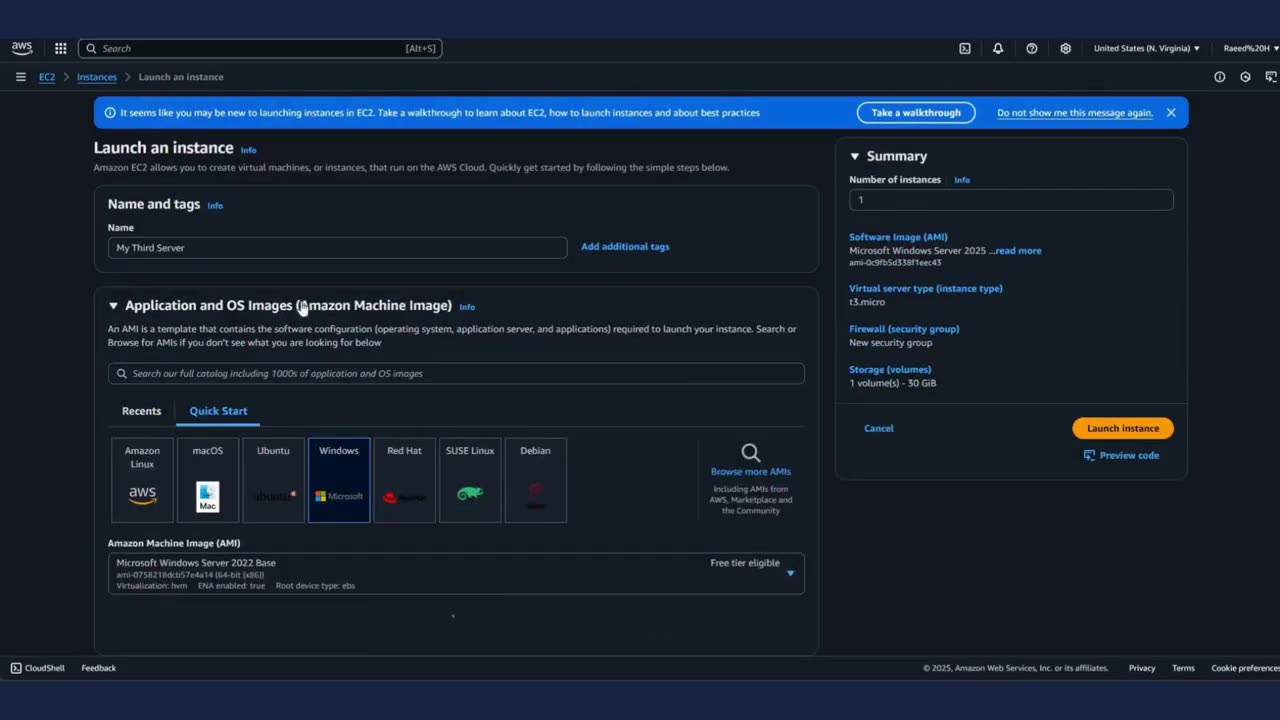Select the macOS AMI tile
1280x720 pixels.
click(208, 480)
